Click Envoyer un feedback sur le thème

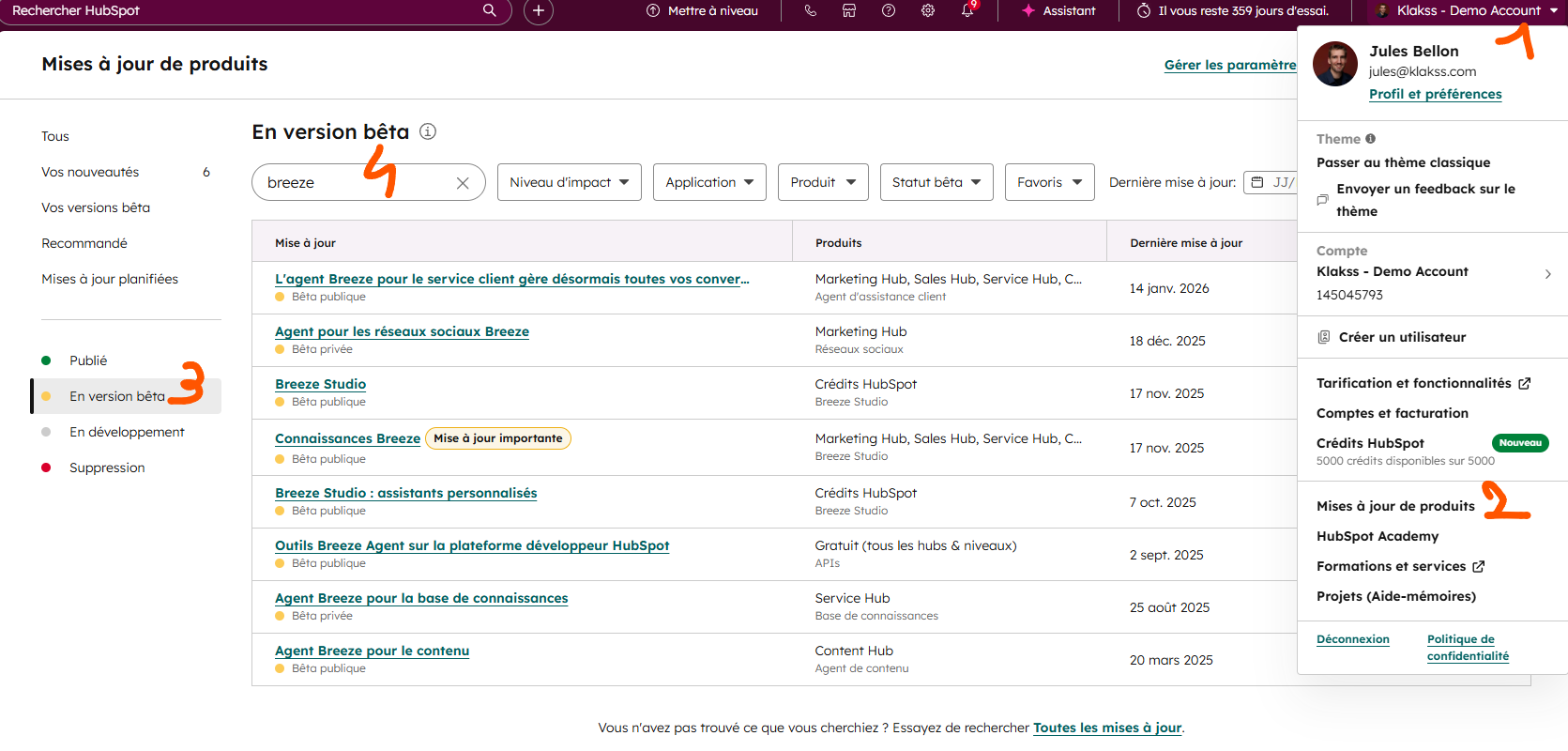click(1425, 200)
